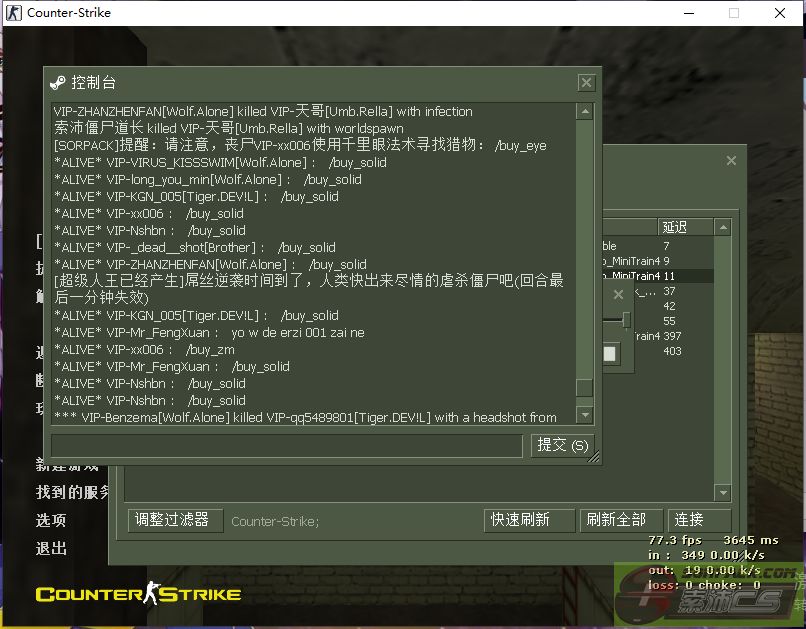Image resolution: width=806 pixels, height=629 pixels.
Task: Click console scrollbar up arrow
Action: pos(584,112)
